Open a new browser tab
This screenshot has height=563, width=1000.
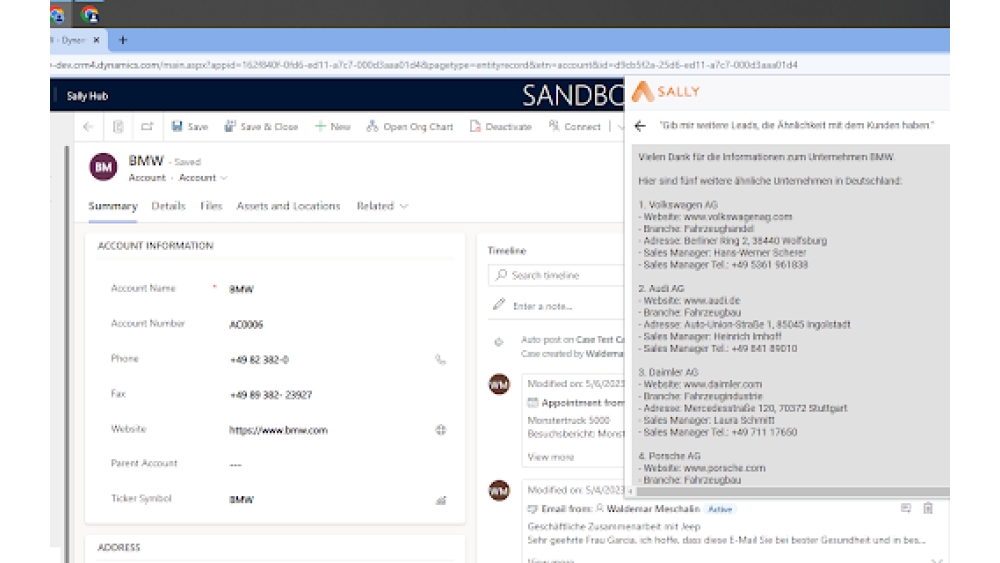(x=123, y=40)
